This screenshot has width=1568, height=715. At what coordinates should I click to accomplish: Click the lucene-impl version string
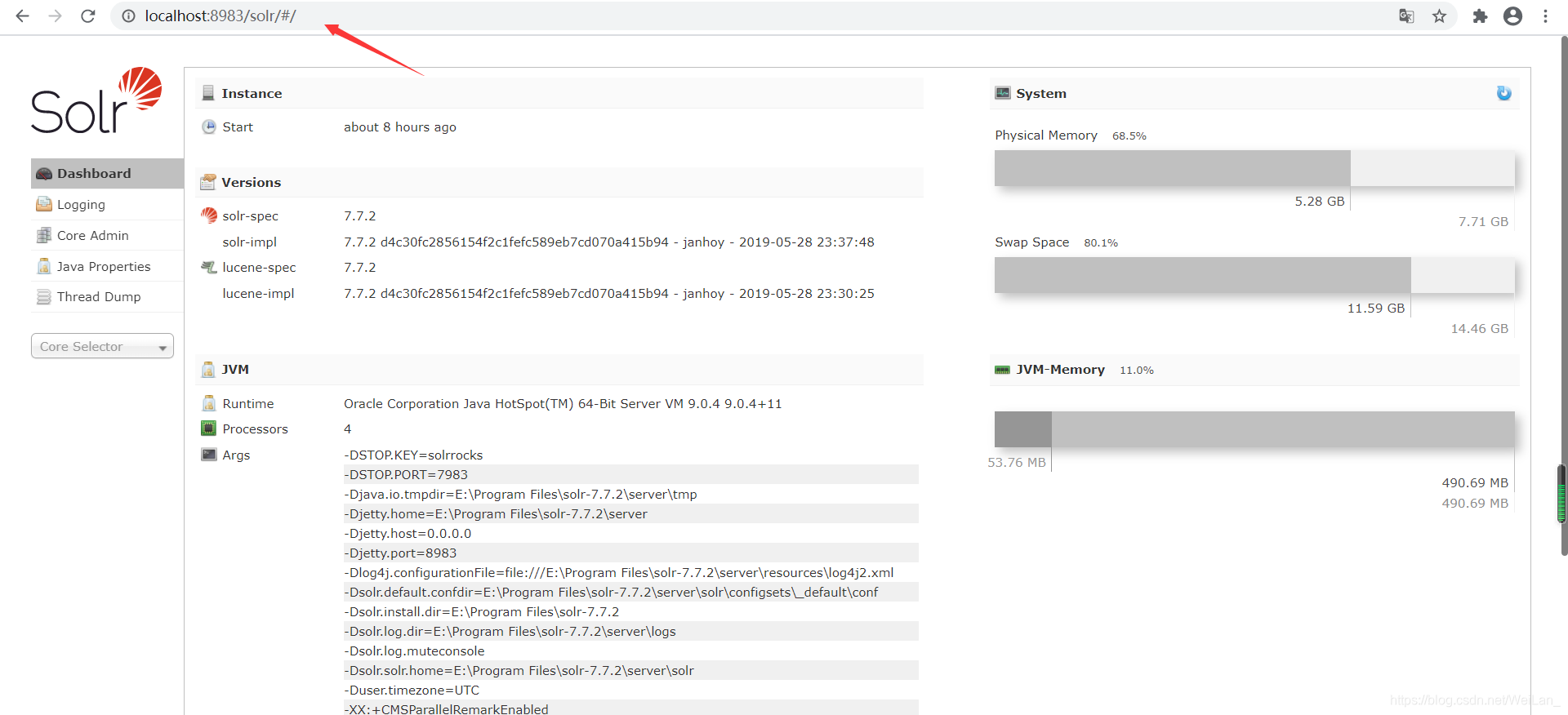click(609, 293)
